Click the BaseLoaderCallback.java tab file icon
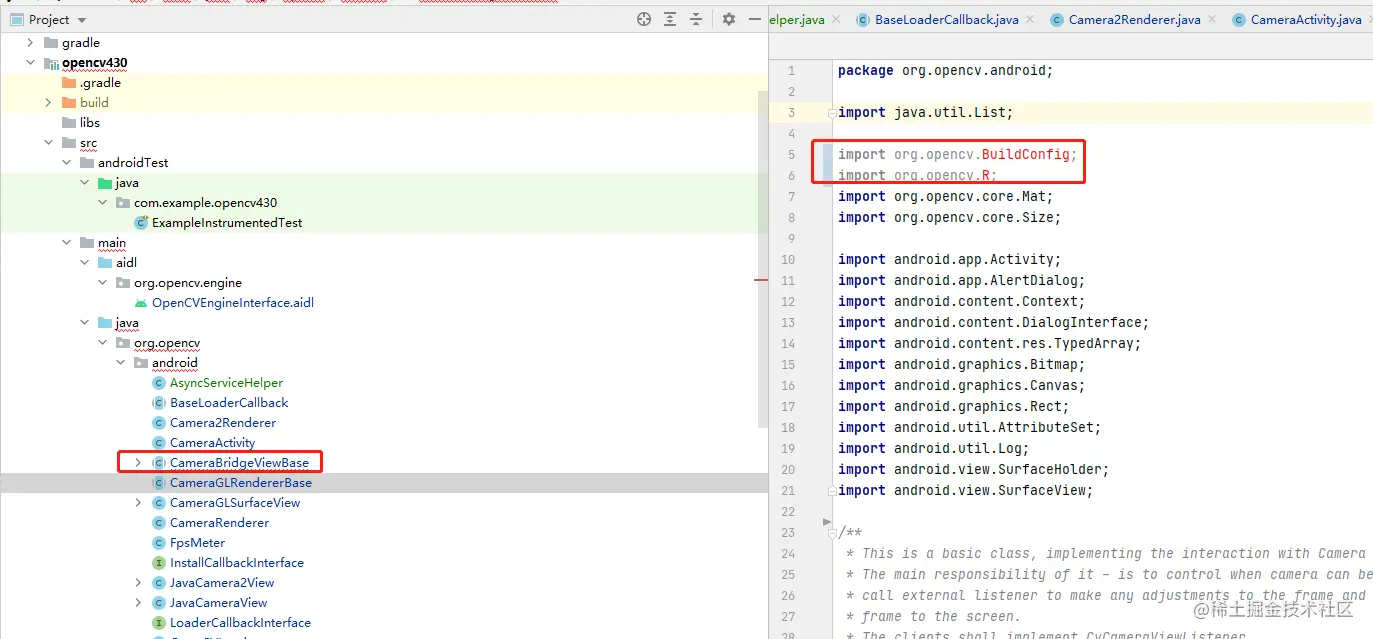The image size is (1373, 639). coord(863,19)
